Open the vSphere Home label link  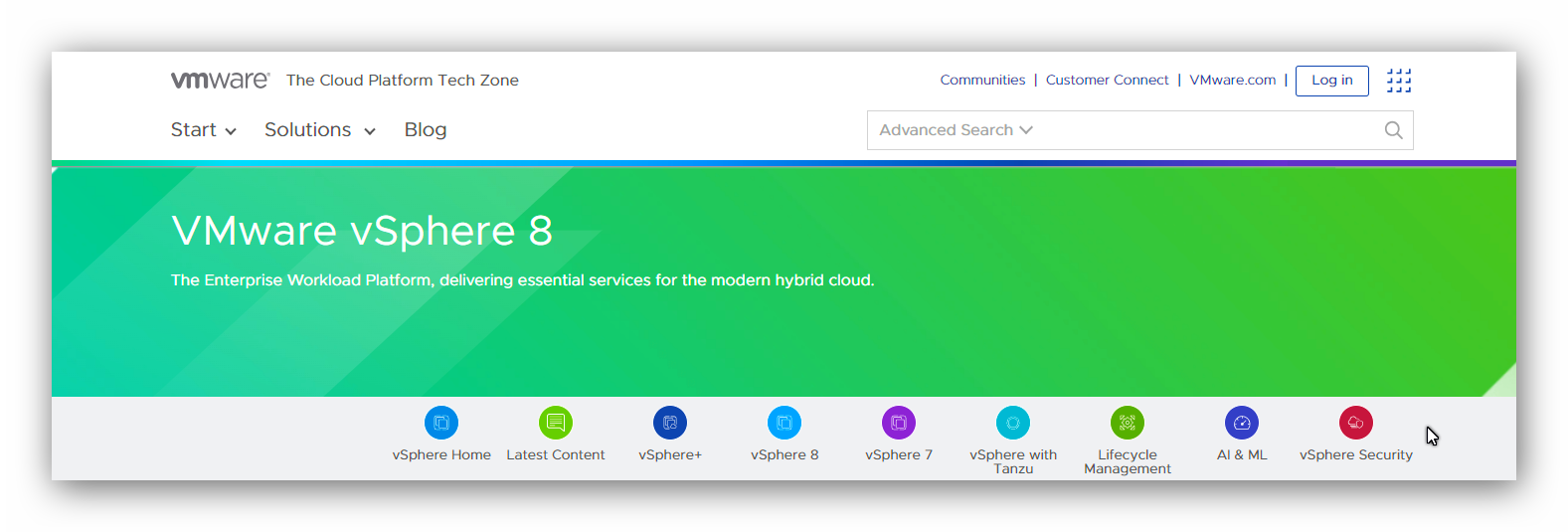[441, 454]
